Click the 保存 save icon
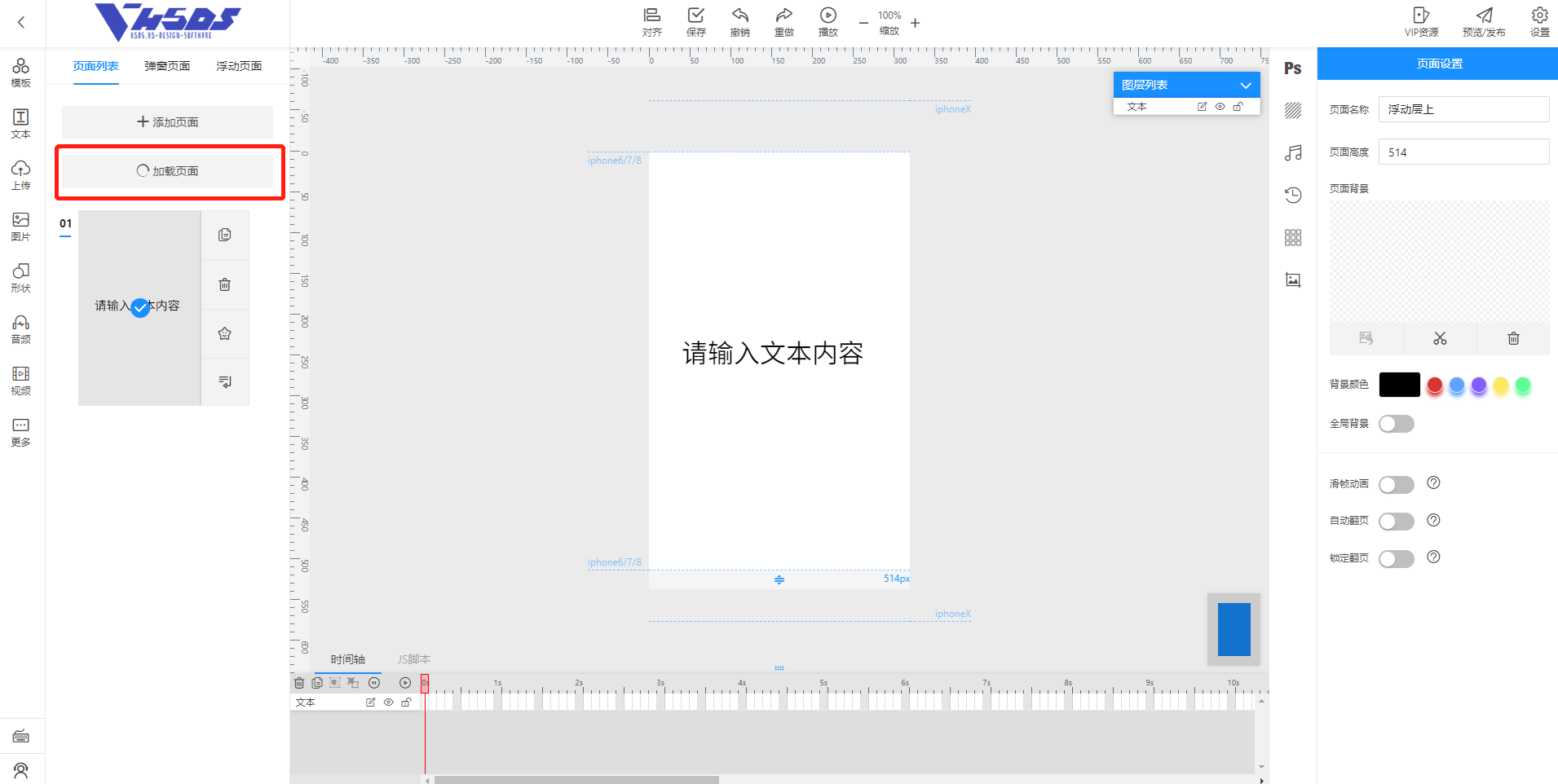Viewport: 1558px width, 784px height. click(x=696, y=22)
